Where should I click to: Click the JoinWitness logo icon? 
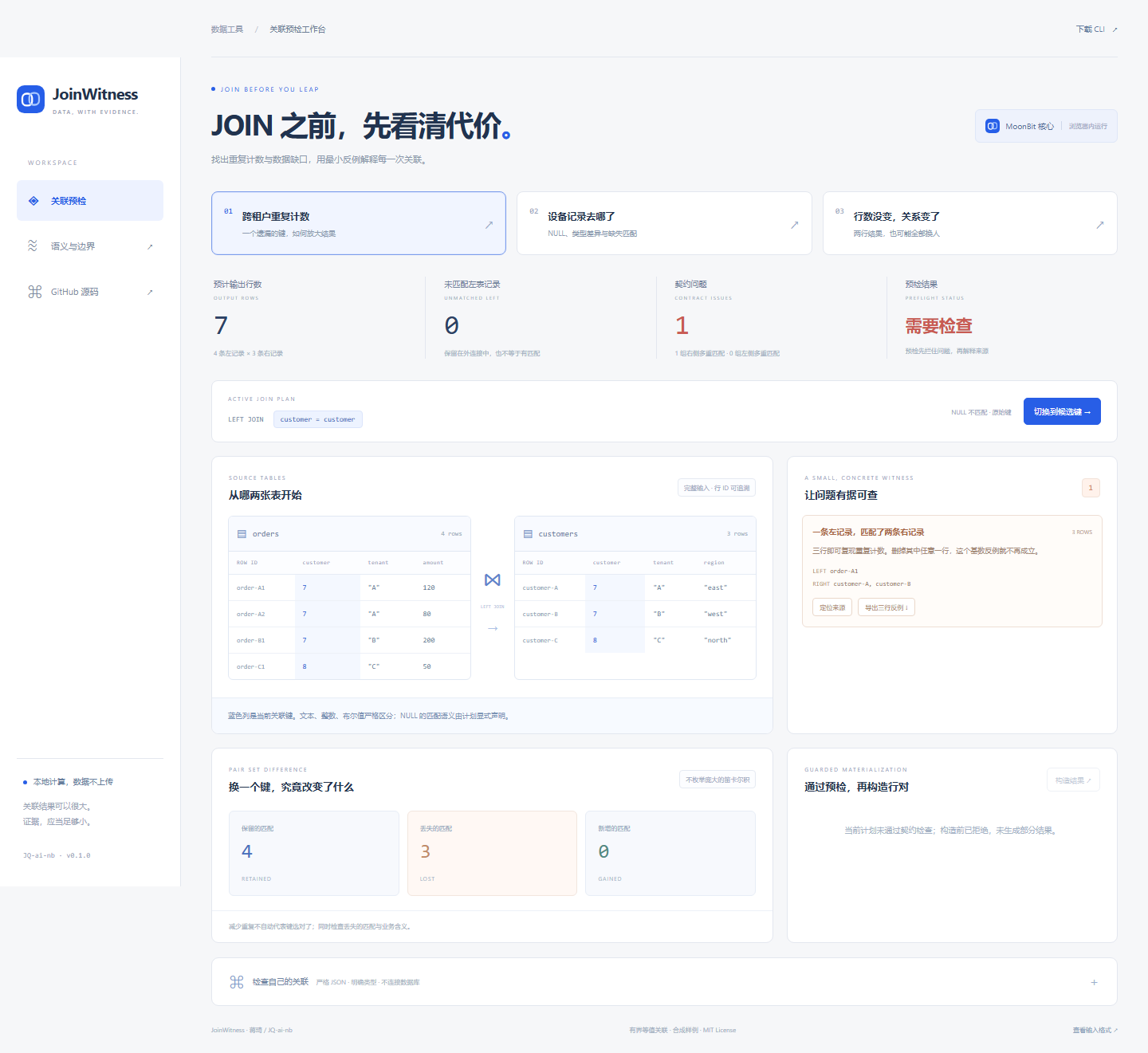30,99
